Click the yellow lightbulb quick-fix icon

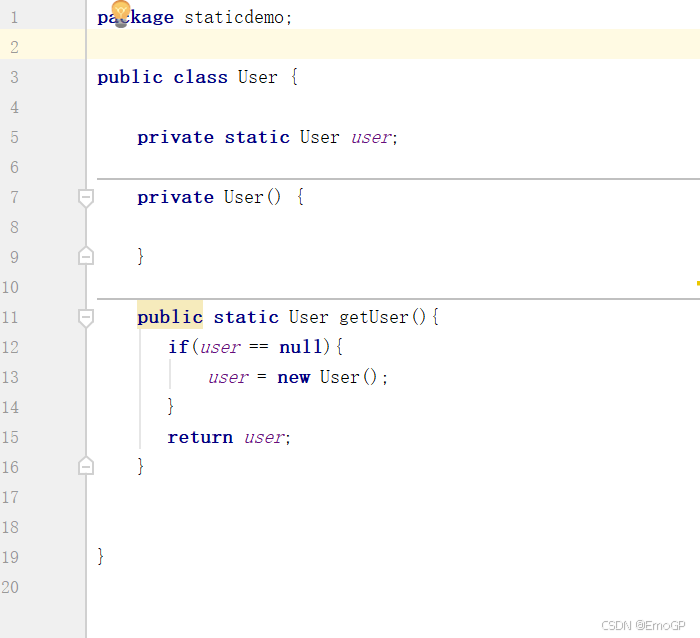pos(121,14)
